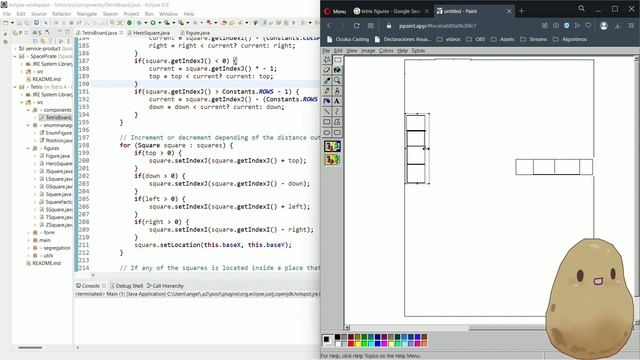Switch to the HeroSquare.java editor tab
The image size is (640, 360).
pos(151,33)
